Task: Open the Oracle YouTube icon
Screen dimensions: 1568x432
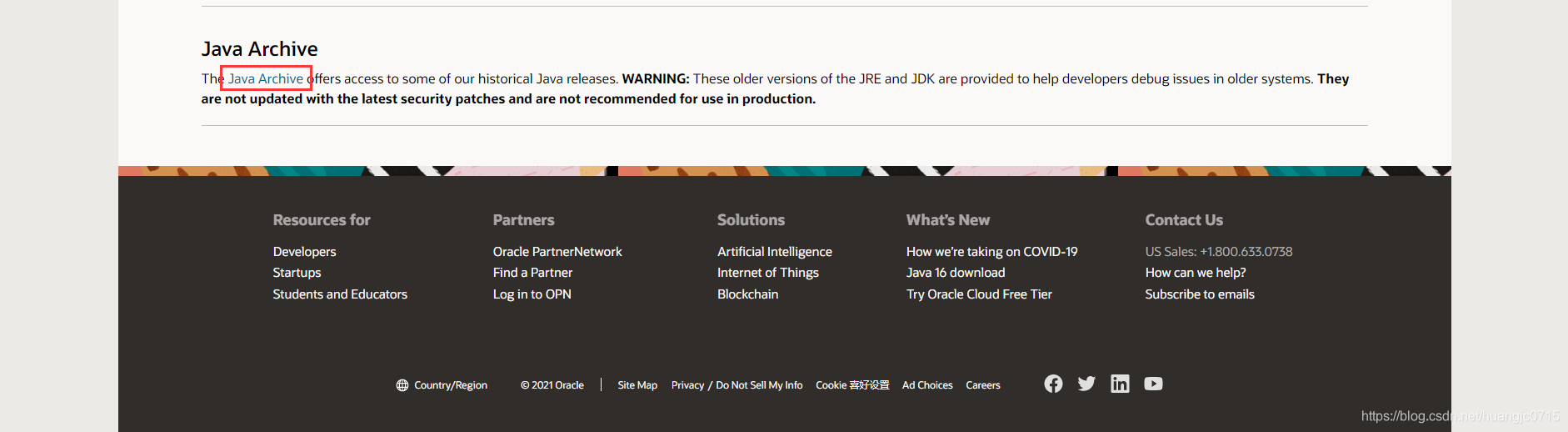Action: [1153, 384]
